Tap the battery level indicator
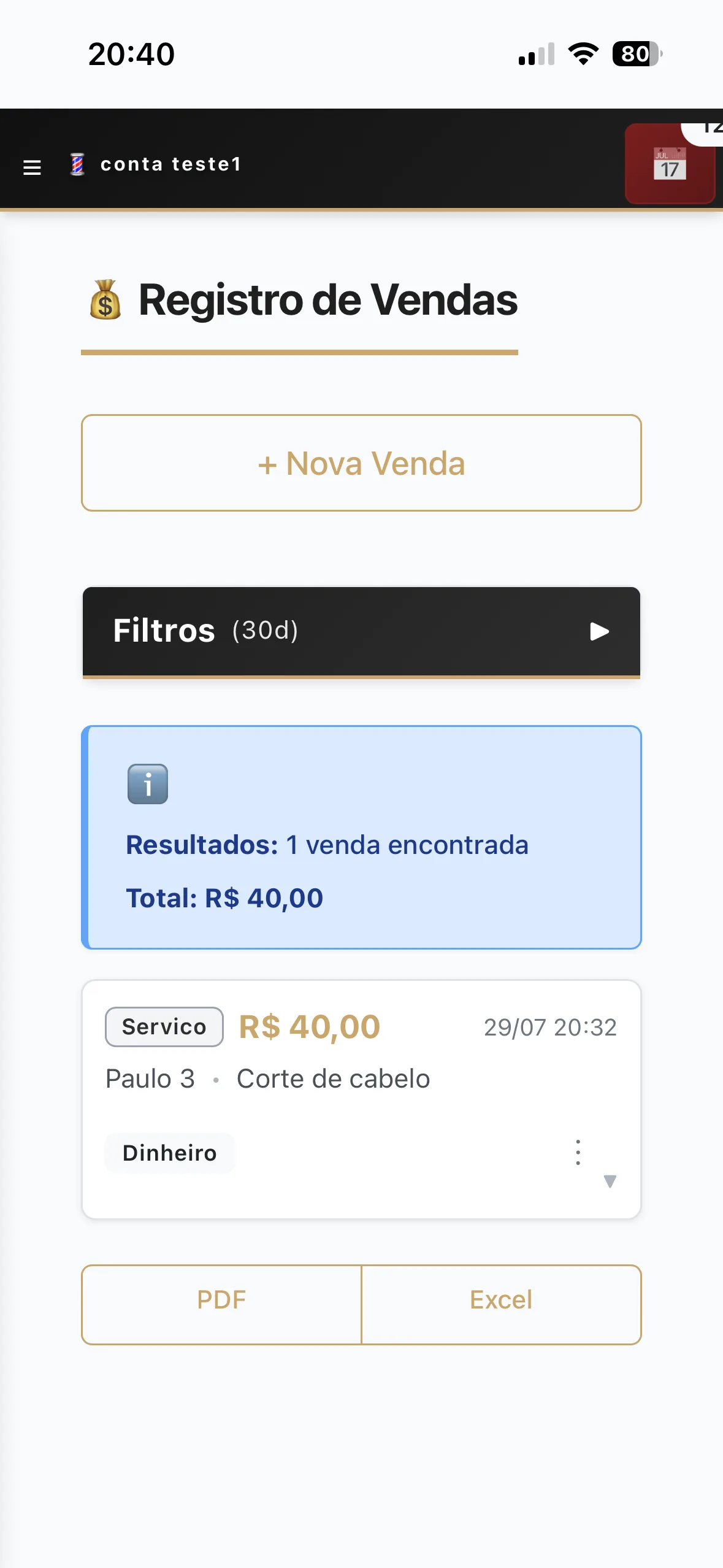 [x=637, y=54]
